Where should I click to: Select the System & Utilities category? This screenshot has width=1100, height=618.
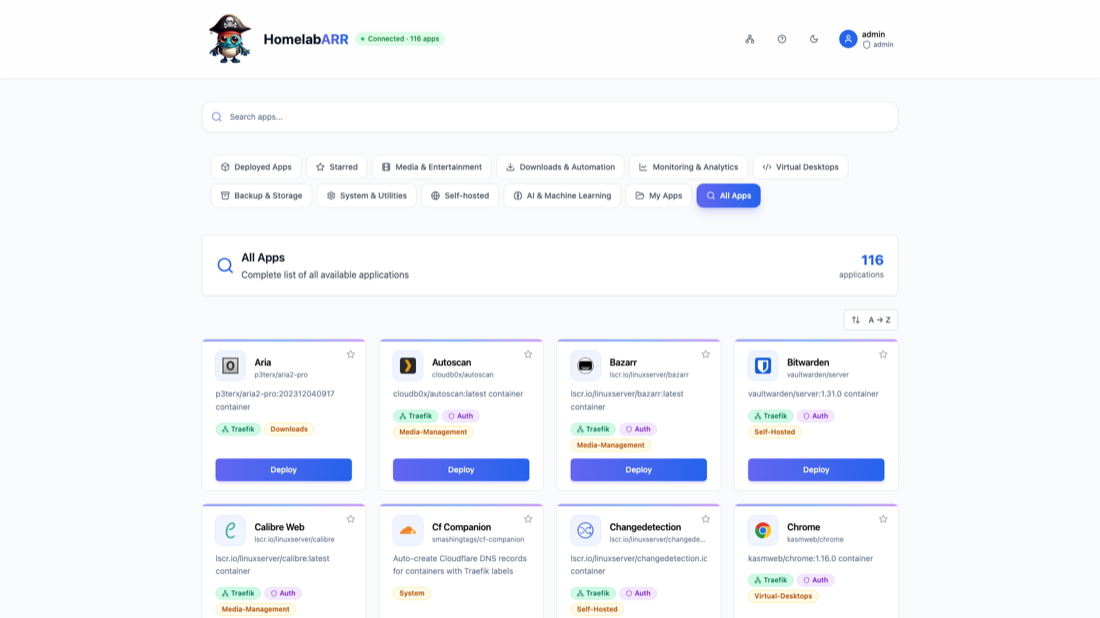(x=366, y=196)
